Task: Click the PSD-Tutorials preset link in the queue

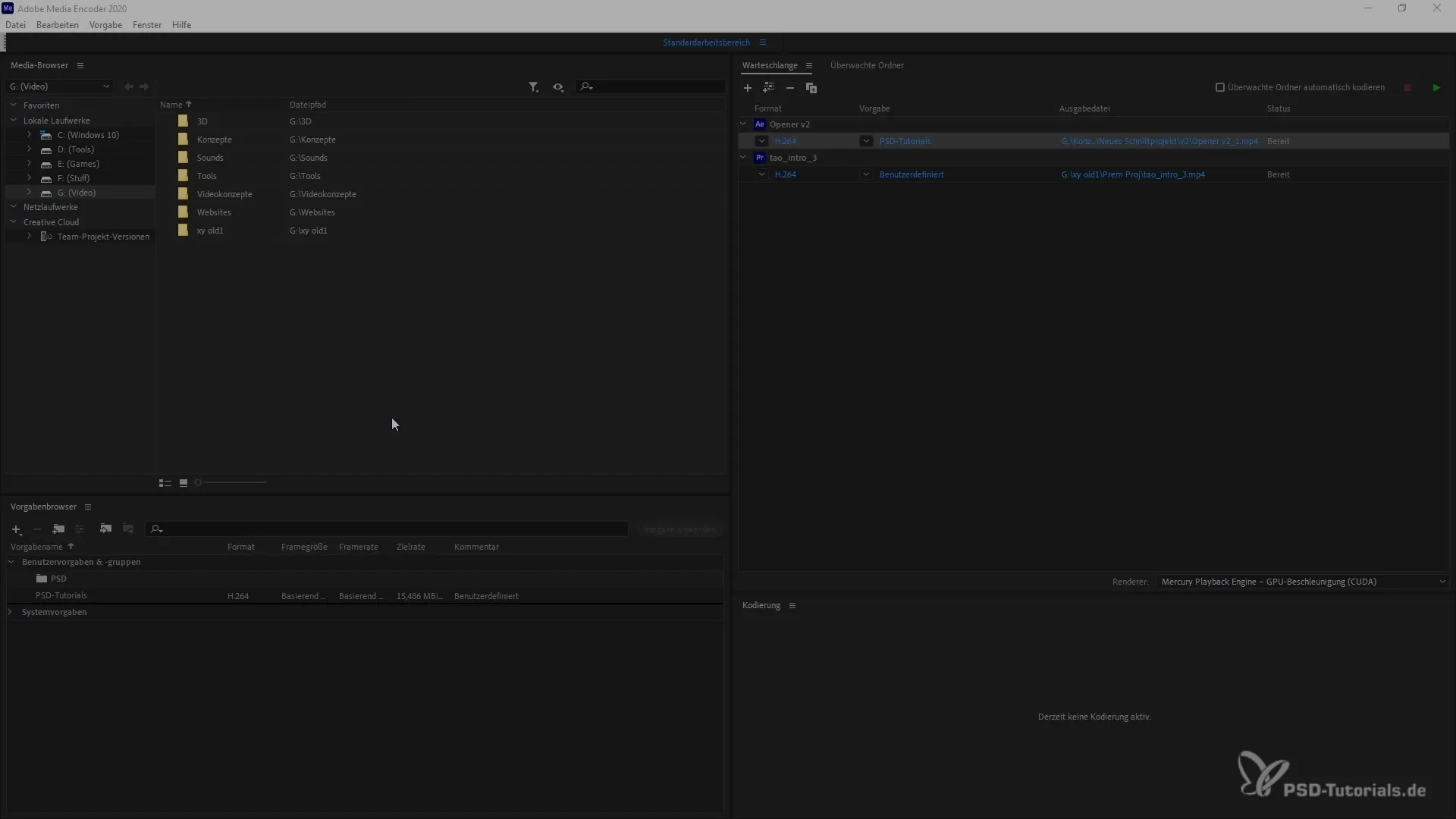Action: pos(905,141)
